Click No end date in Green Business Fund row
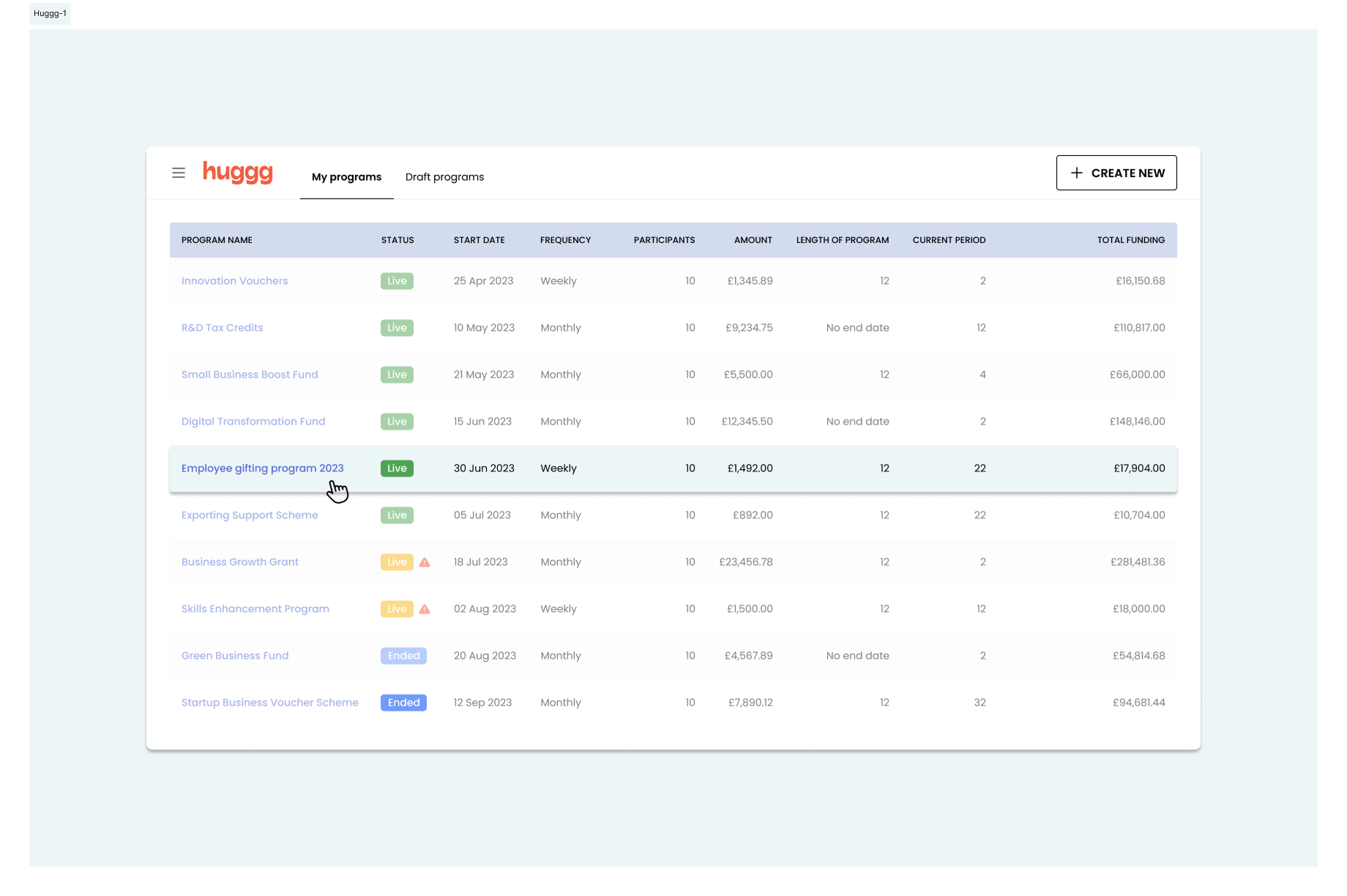The image size is (1347, 896). coord(858,656)
